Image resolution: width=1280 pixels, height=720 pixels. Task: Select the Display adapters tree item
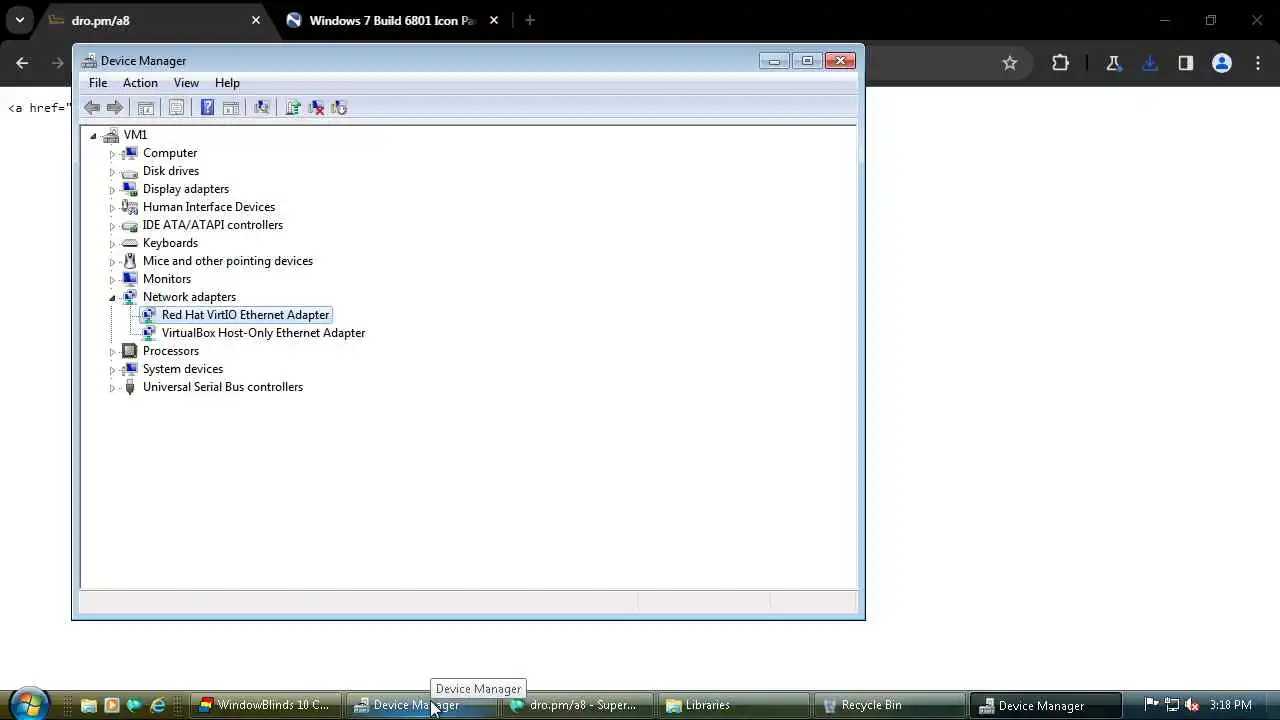click(x=186, y=189)
